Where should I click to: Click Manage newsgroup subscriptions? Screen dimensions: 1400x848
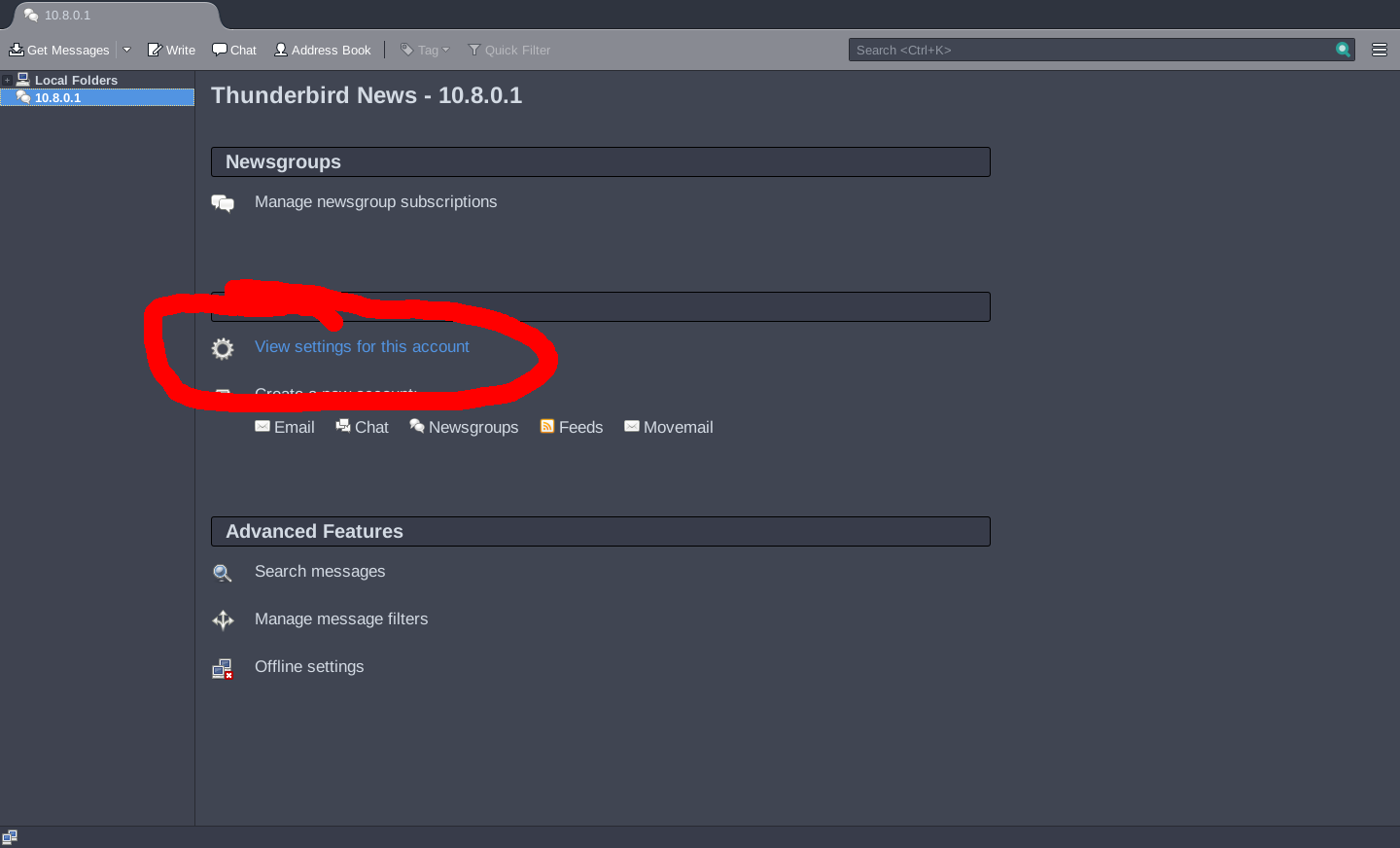[x=375, y=202]
